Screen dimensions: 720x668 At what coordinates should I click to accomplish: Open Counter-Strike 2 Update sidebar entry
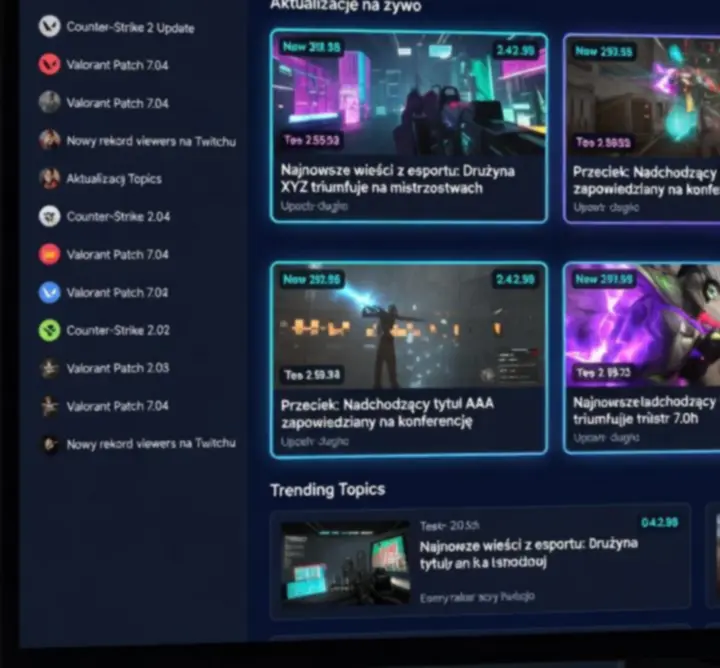[130, 28]
